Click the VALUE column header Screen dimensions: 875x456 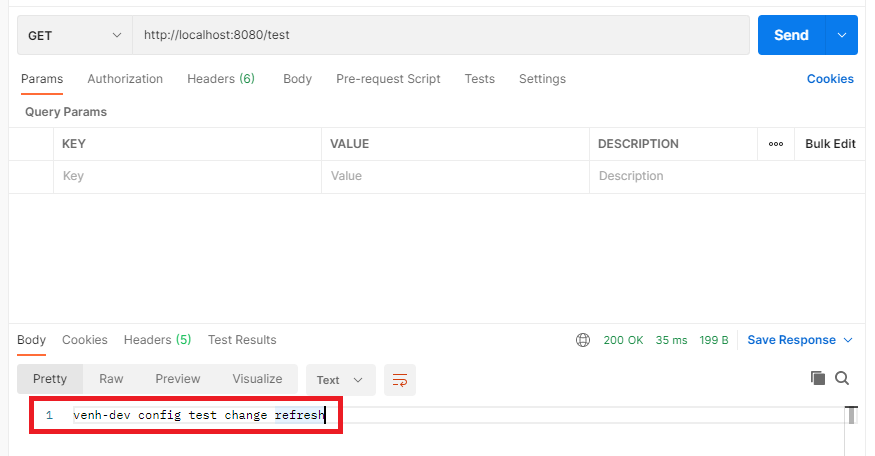(349, 144)
